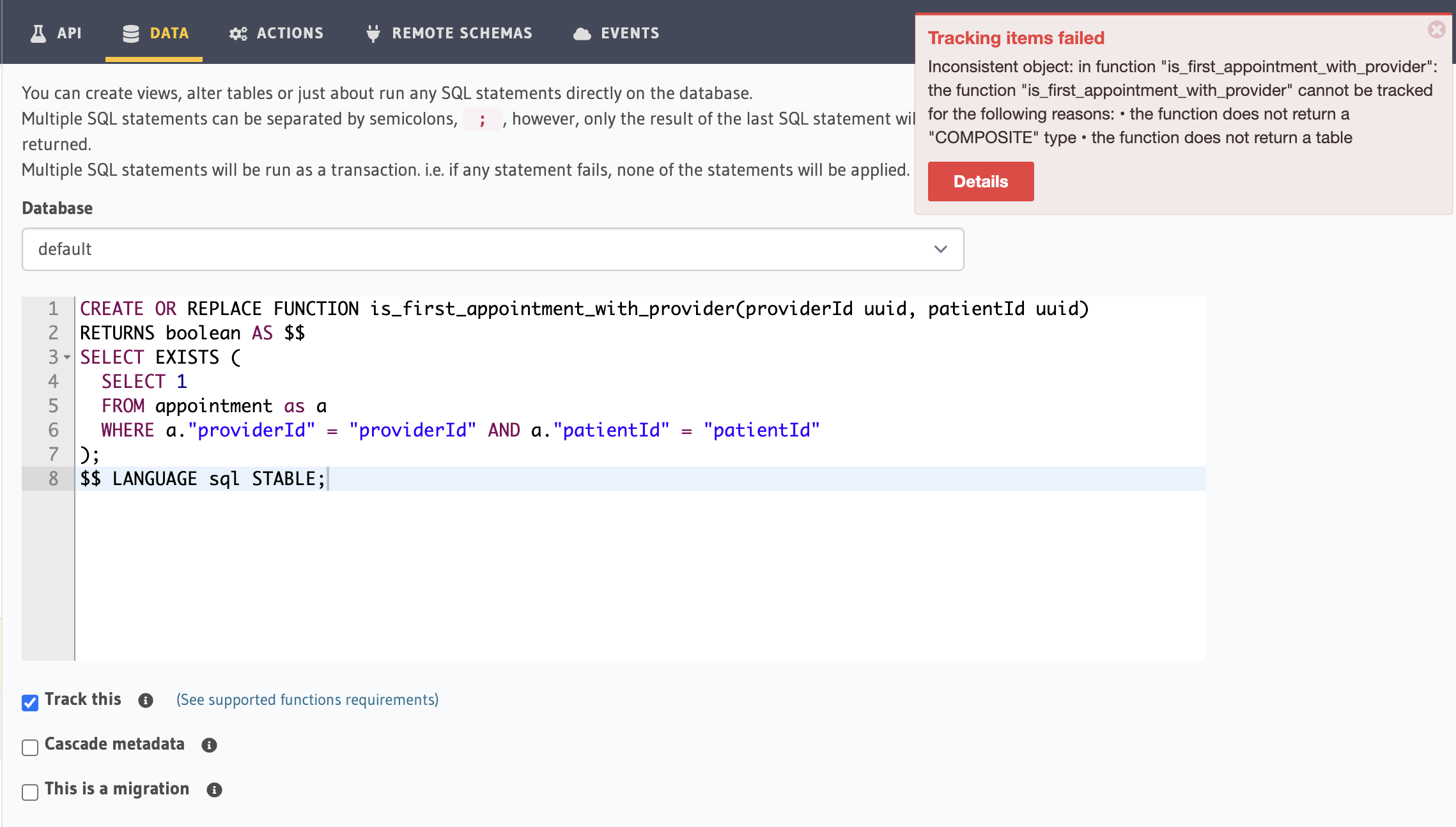Click the API flask icon
The image size is (1456, 827).
(38, 33)
